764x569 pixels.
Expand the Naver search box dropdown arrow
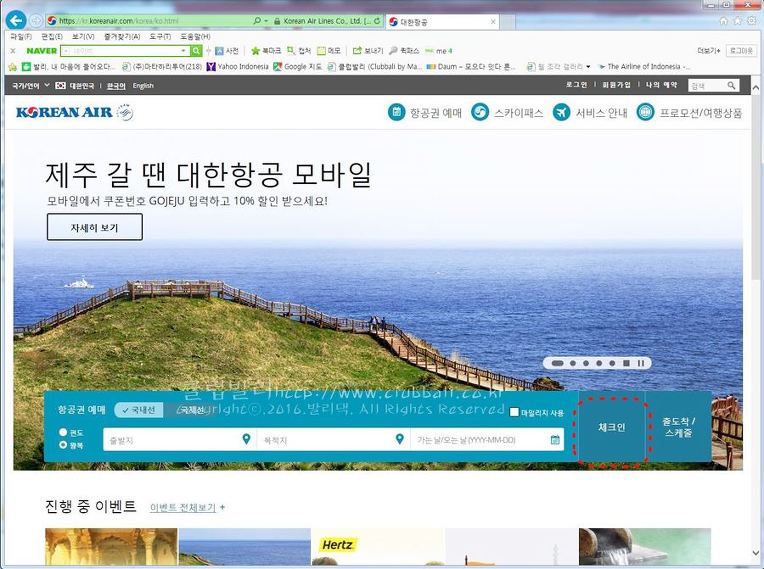183,51
